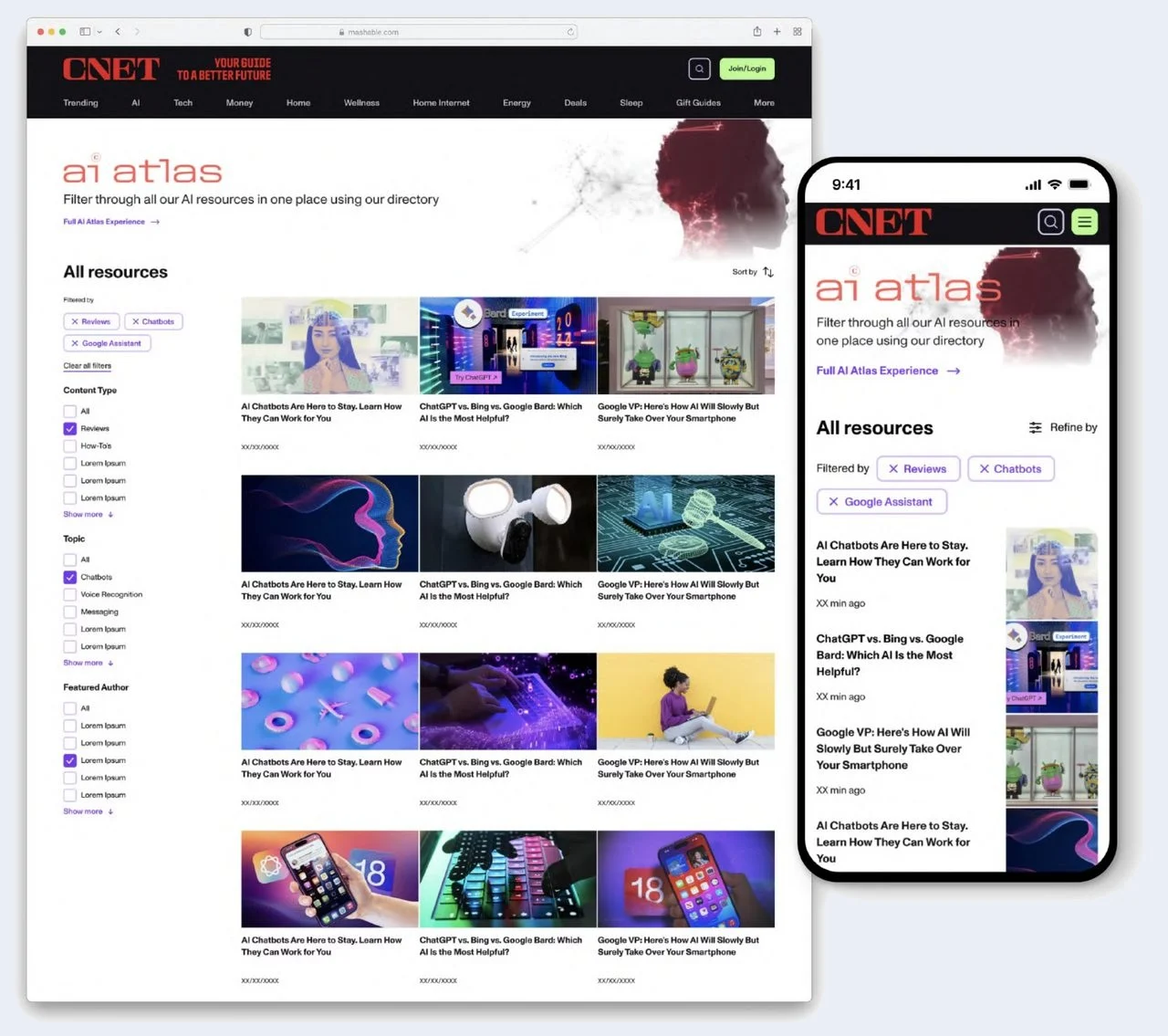Open the CNET logo home link on desktop

coord(111,68)
